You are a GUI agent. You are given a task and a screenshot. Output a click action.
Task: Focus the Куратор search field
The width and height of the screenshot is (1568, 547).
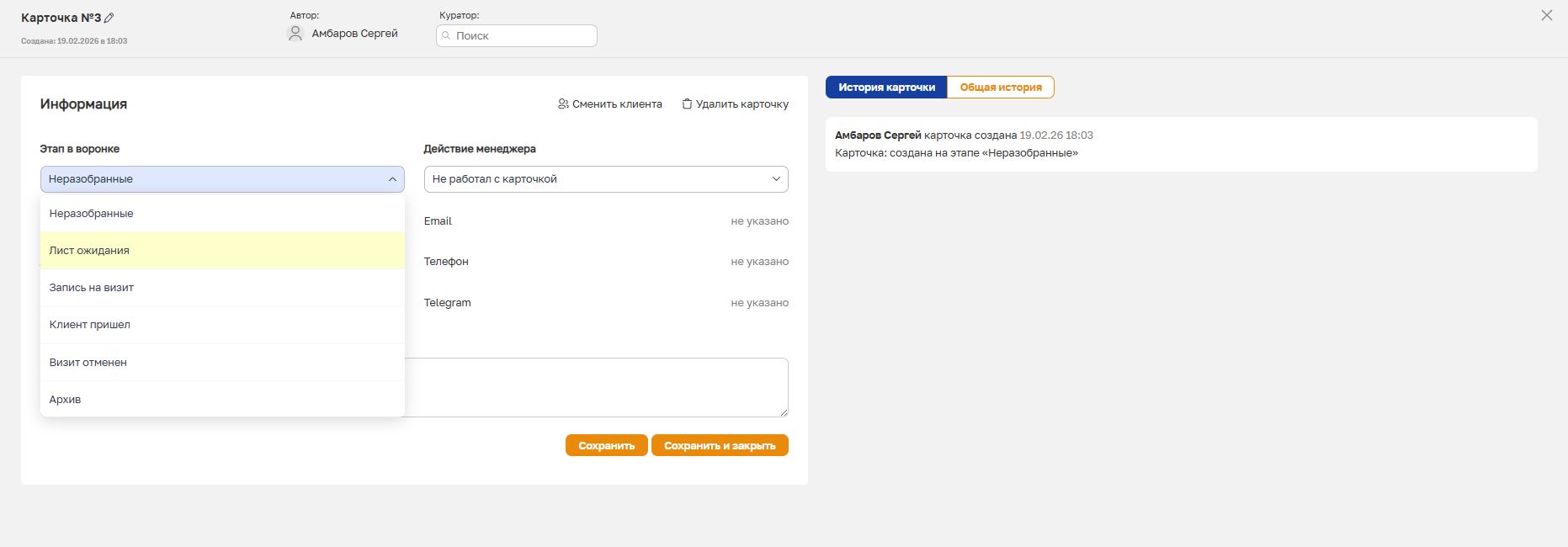pyautogui.click(x=524, y=35)
